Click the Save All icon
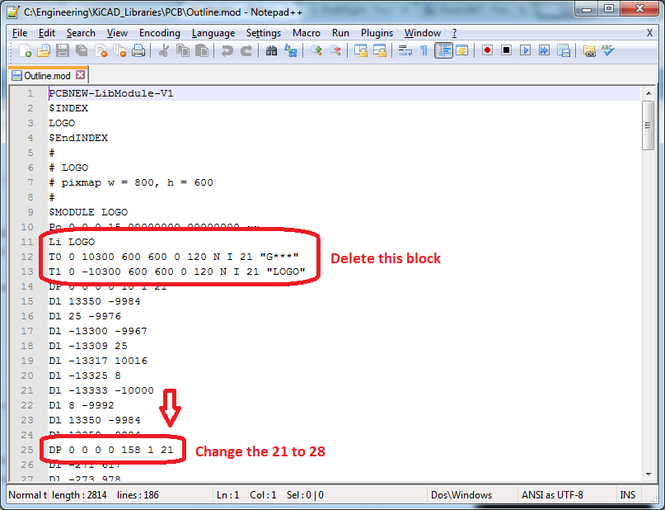 coord(81,51)
